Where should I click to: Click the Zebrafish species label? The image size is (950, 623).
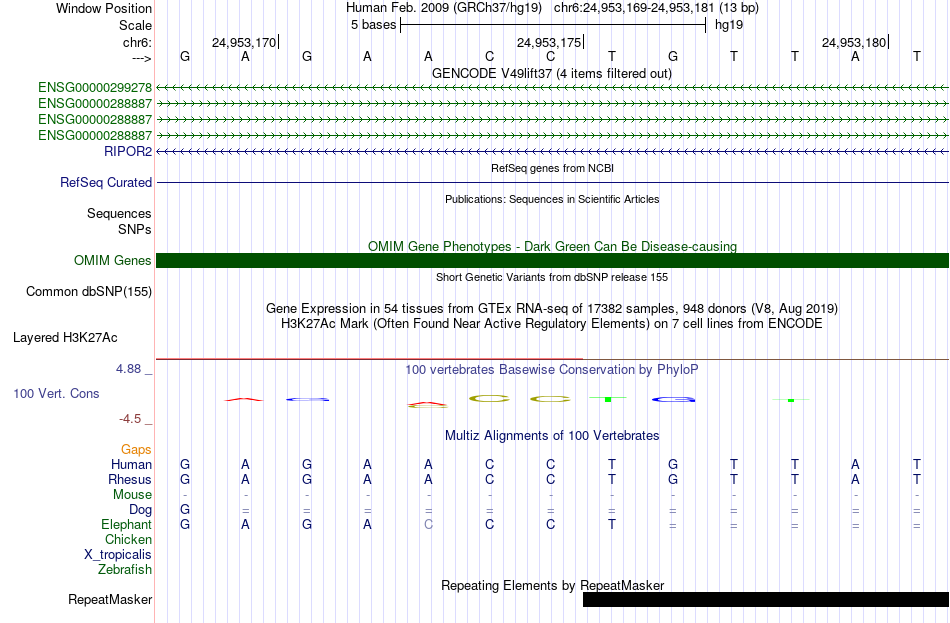[x=125, y=570]
